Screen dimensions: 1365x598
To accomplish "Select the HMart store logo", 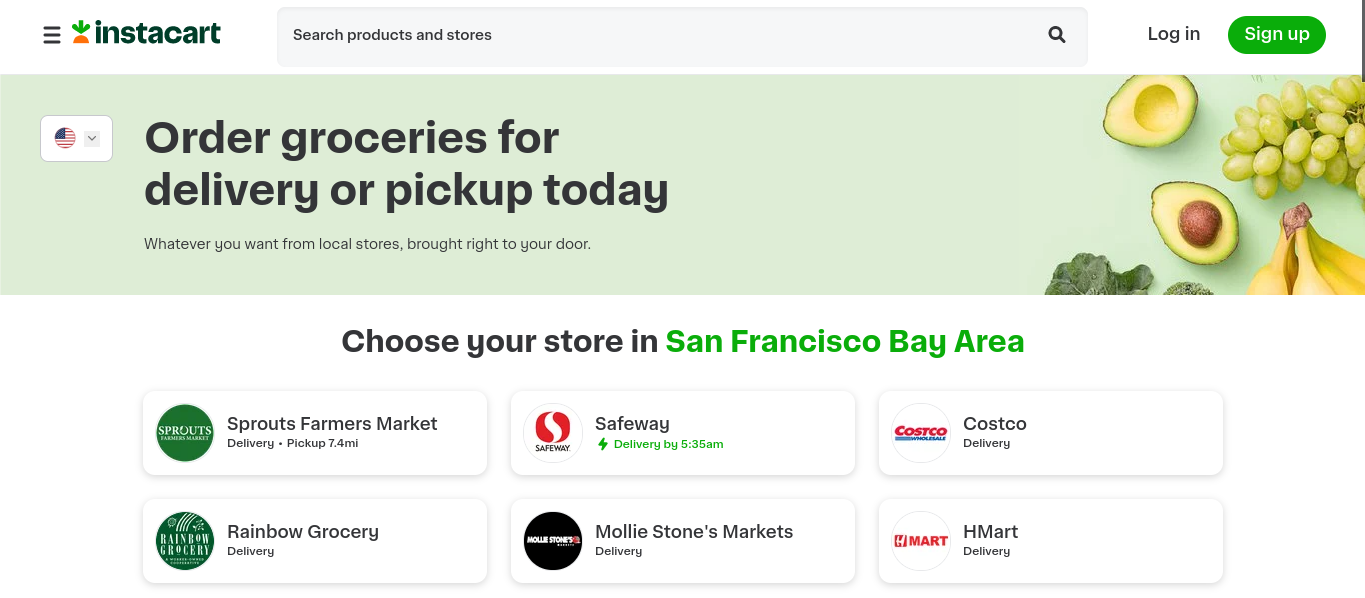I will (921, 541).
